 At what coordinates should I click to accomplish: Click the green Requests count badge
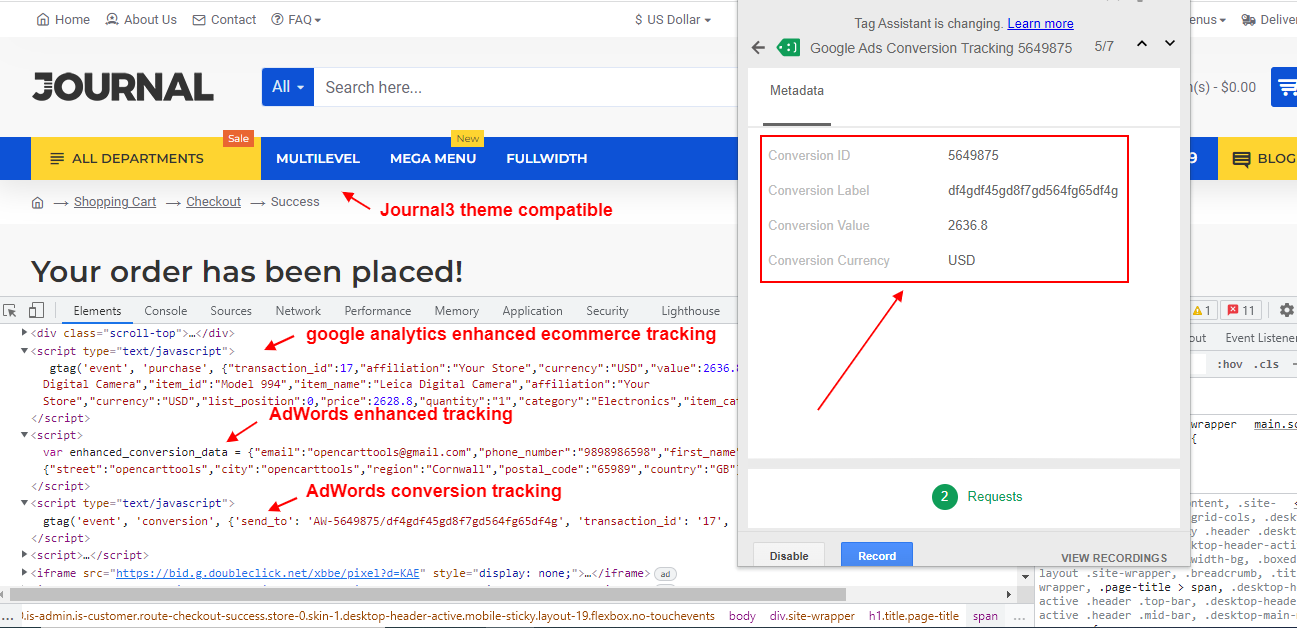pyautogui.click(x=945, y=496)
